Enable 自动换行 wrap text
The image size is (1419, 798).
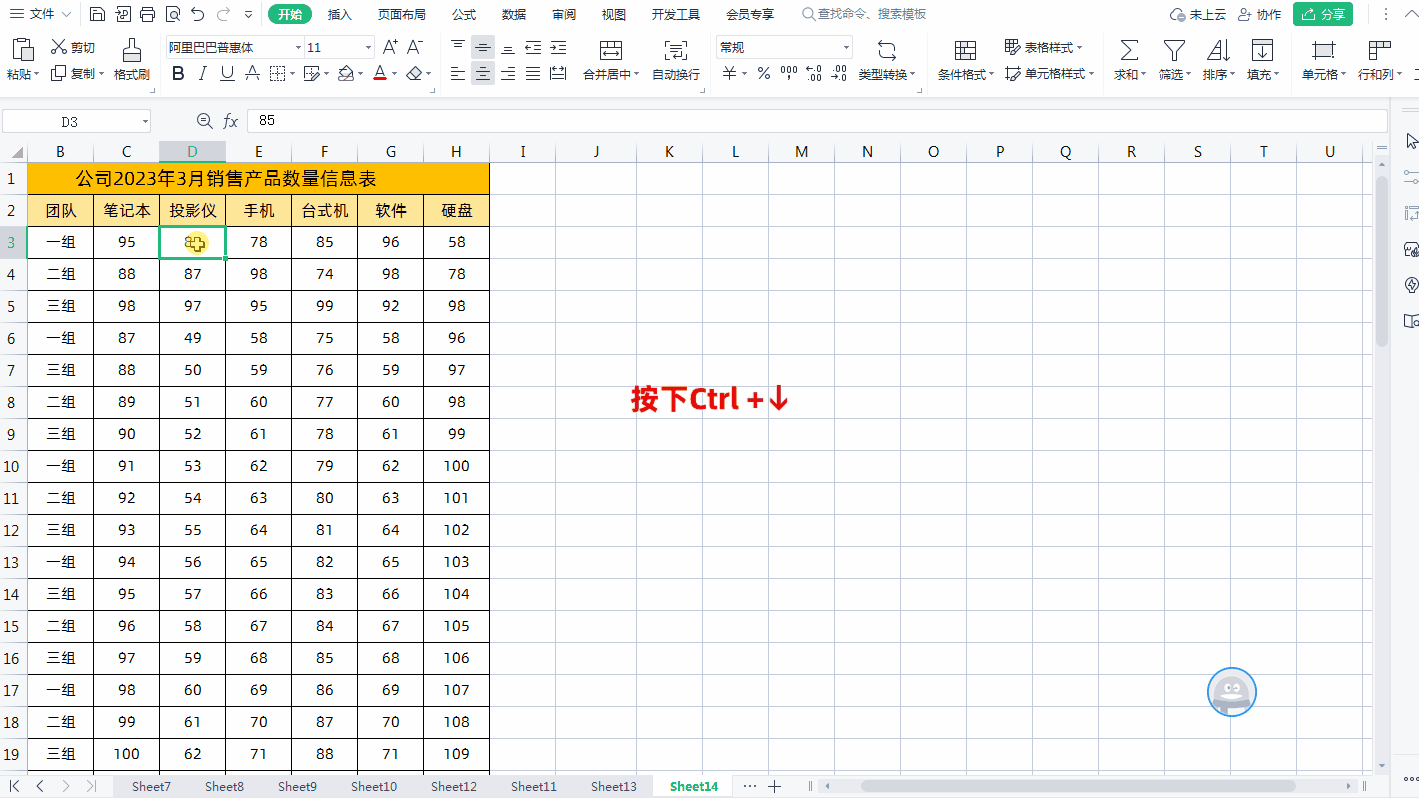coord(676,60)
